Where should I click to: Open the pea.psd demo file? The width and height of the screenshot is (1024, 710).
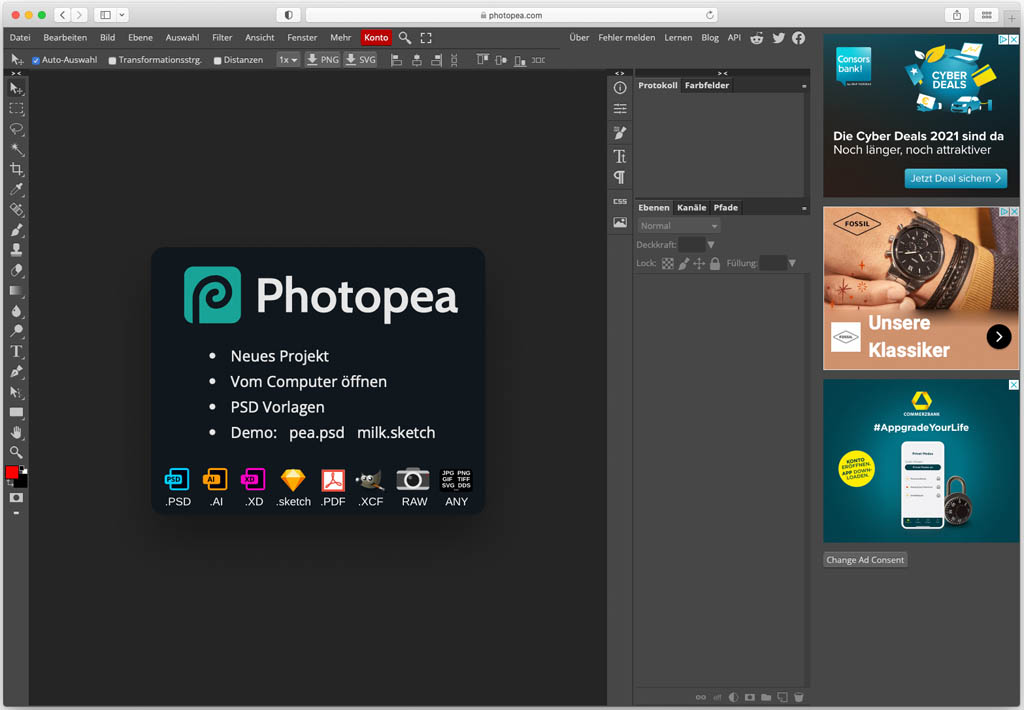click(x=317, y=432)
